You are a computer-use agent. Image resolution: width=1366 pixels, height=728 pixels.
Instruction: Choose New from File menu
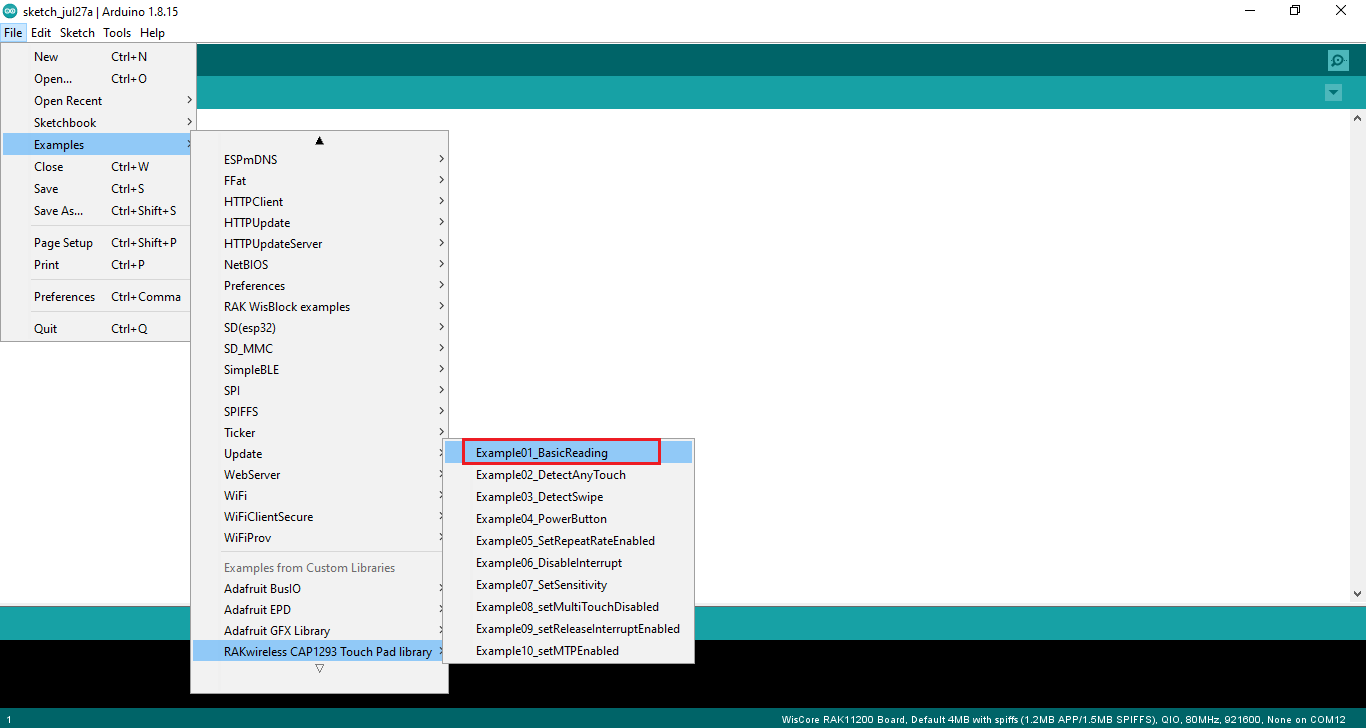click(x=98, y=57)
